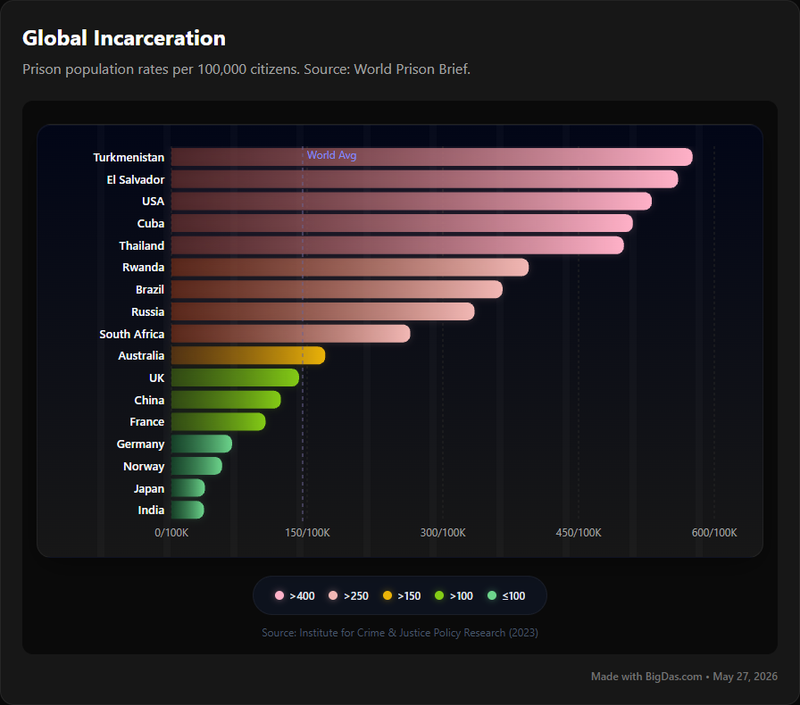Click the China country label
Viewport: 800px width, 705px height.
pos(149,400)
